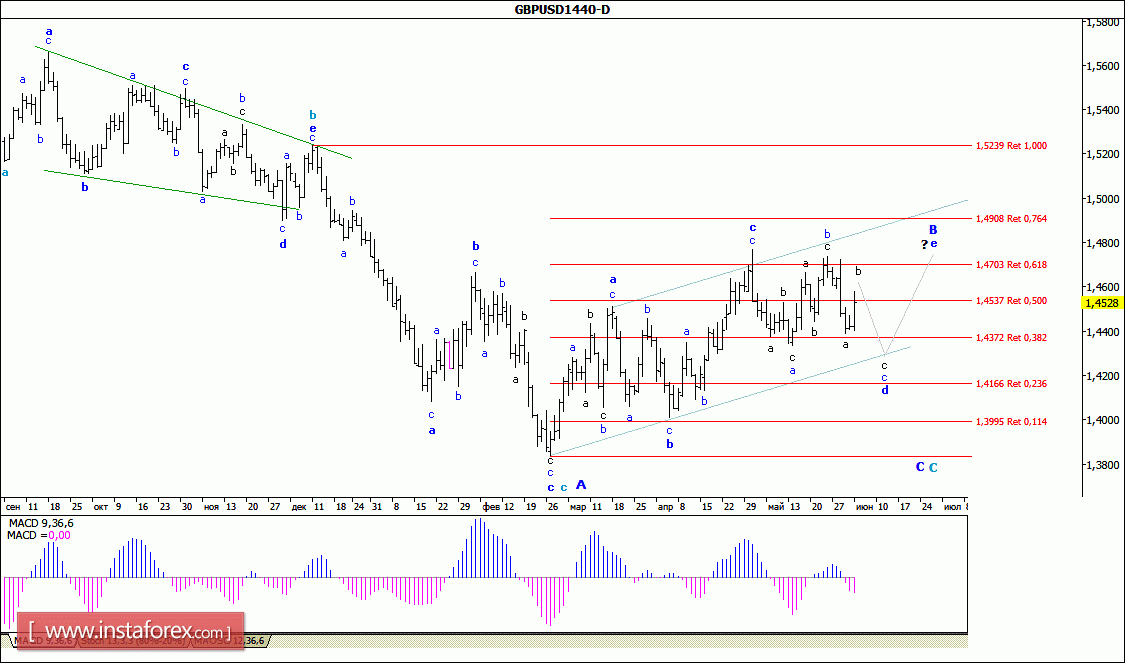Click the 1,5400 value on price axis
Screen dimensions: 1125x663
1104,110
